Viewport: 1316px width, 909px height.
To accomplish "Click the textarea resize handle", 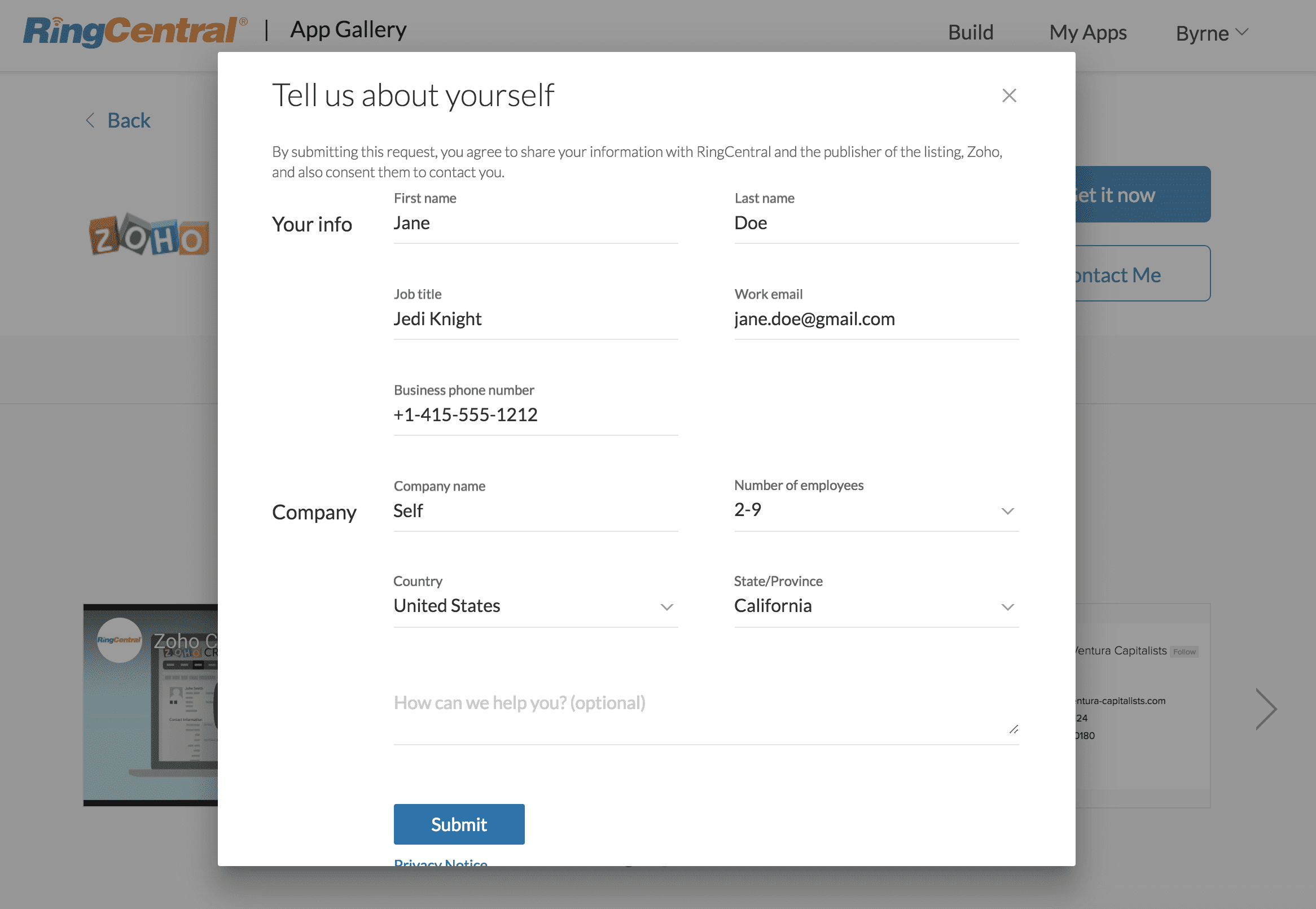I will click(x=1013, y=729).
